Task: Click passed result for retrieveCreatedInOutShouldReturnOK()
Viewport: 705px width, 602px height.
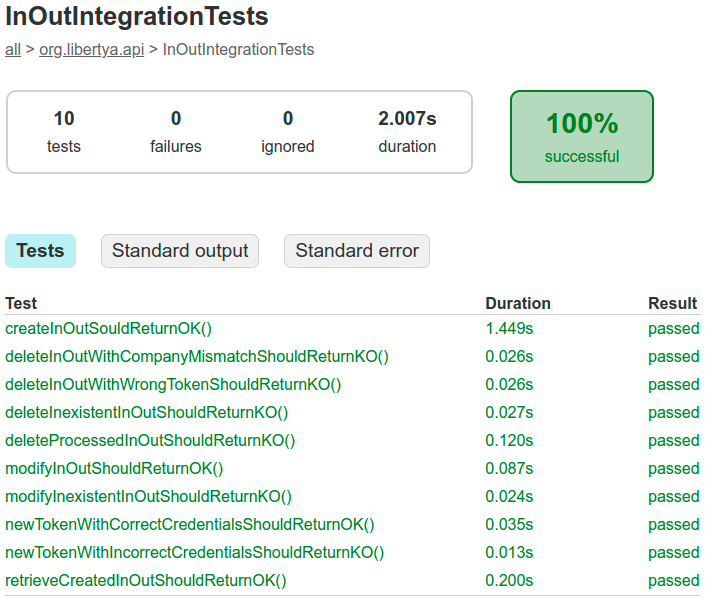Action: click(x=674, y=580)
